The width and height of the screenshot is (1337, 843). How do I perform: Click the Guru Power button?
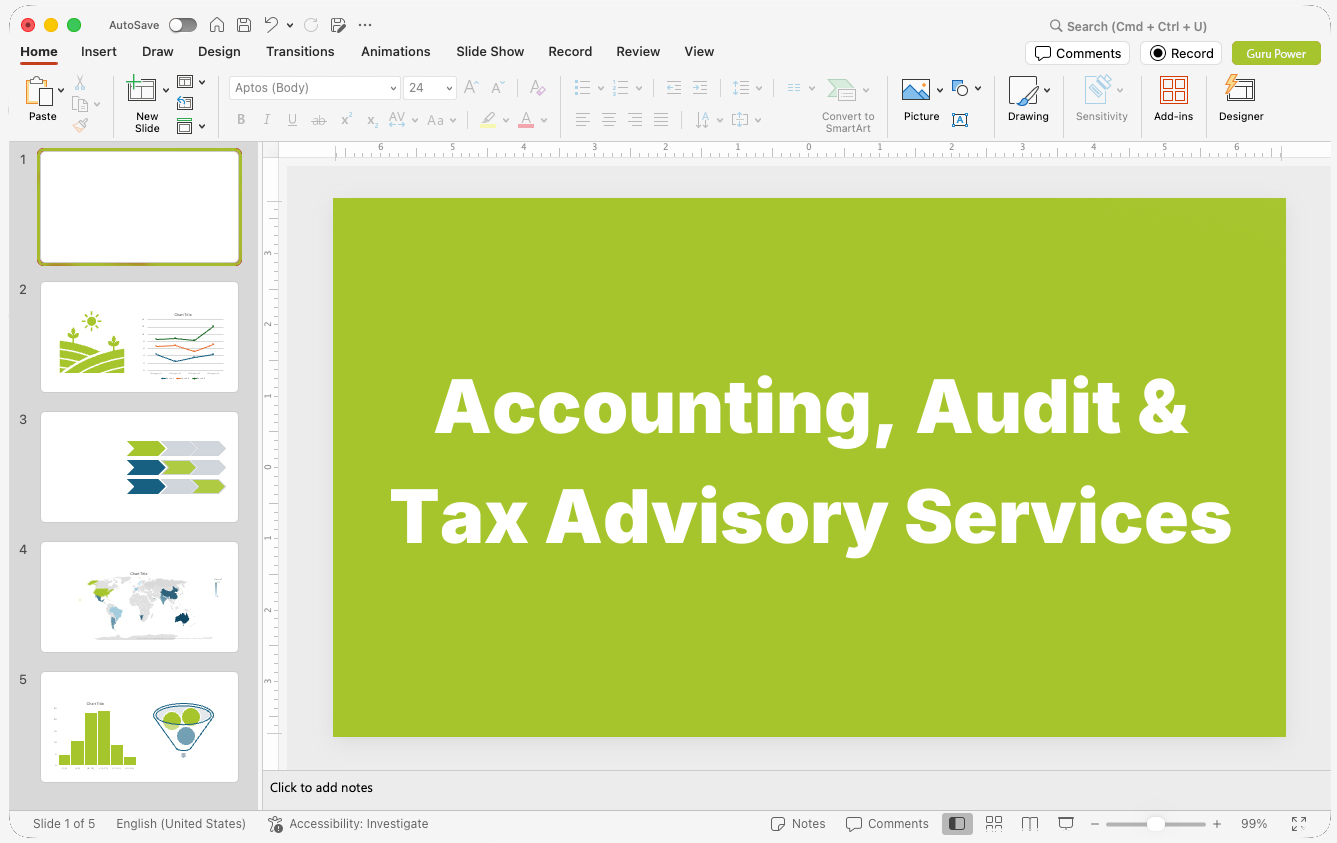pos(1276,53)
